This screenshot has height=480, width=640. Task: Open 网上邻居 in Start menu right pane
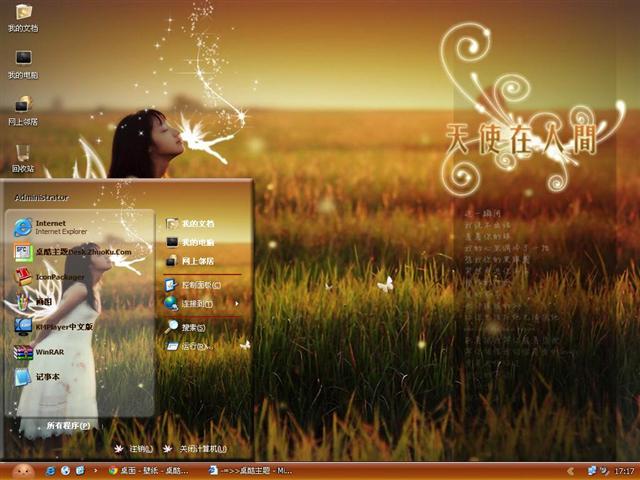[190, 260]
